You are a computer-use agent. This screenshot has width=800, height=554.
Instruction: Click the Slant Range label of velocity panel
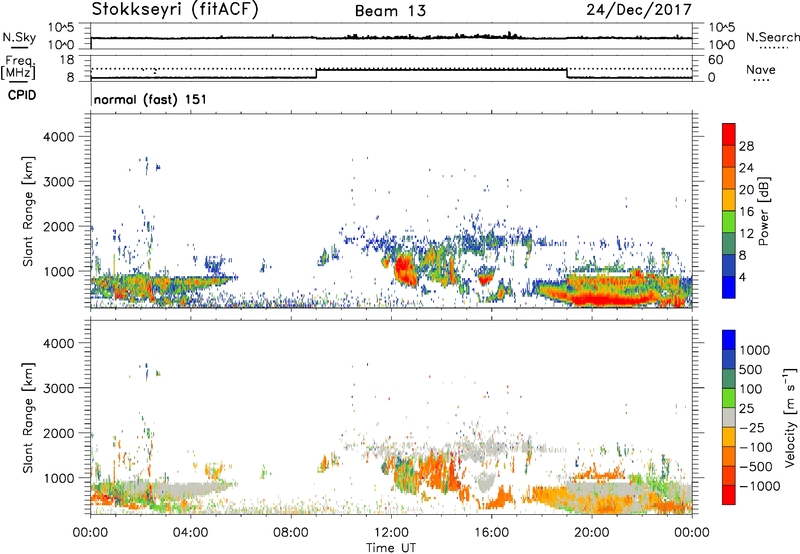(x=28, y=418)
